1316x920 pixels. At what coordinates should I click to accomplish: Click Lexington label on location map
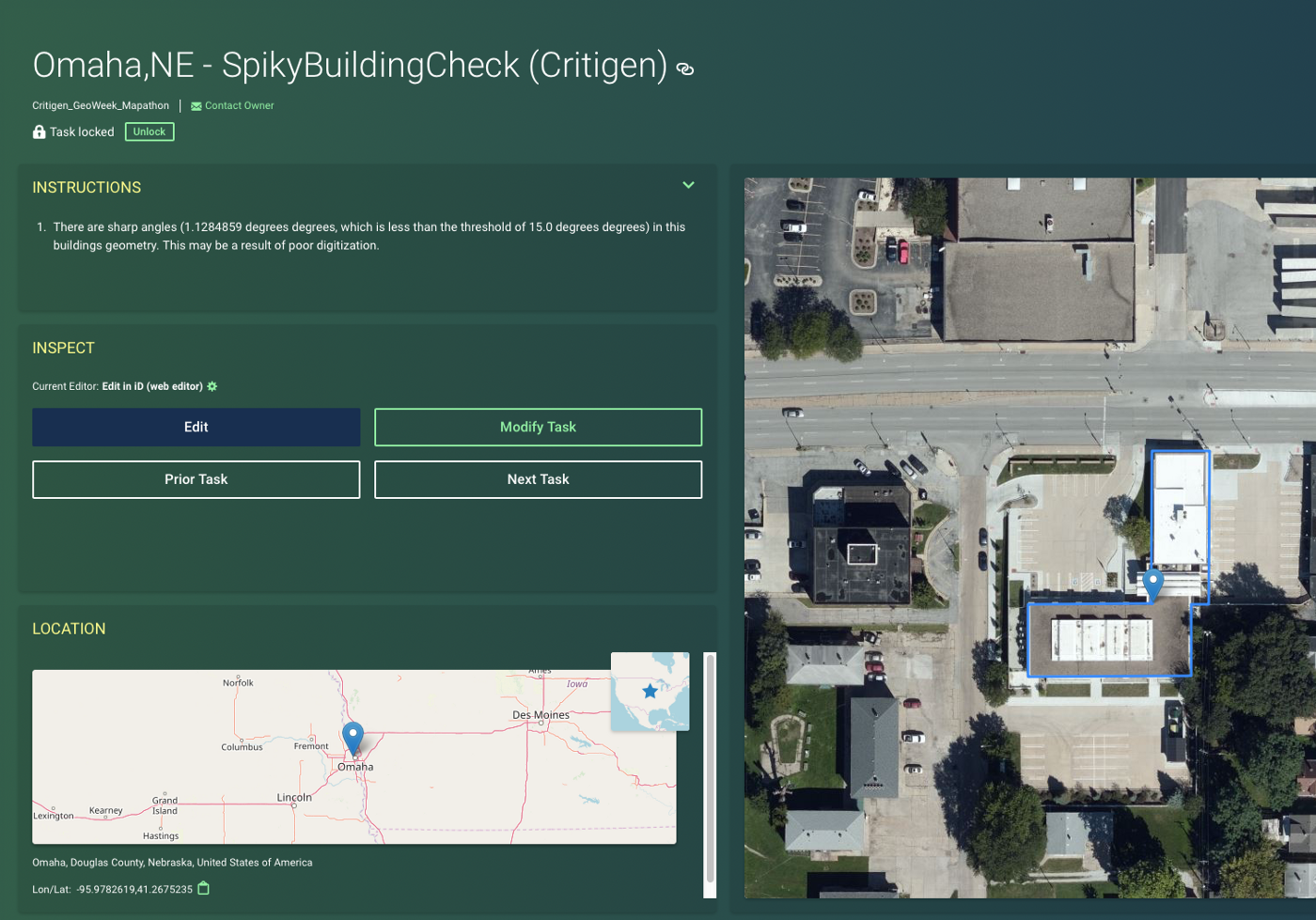(x=53, y=816)
